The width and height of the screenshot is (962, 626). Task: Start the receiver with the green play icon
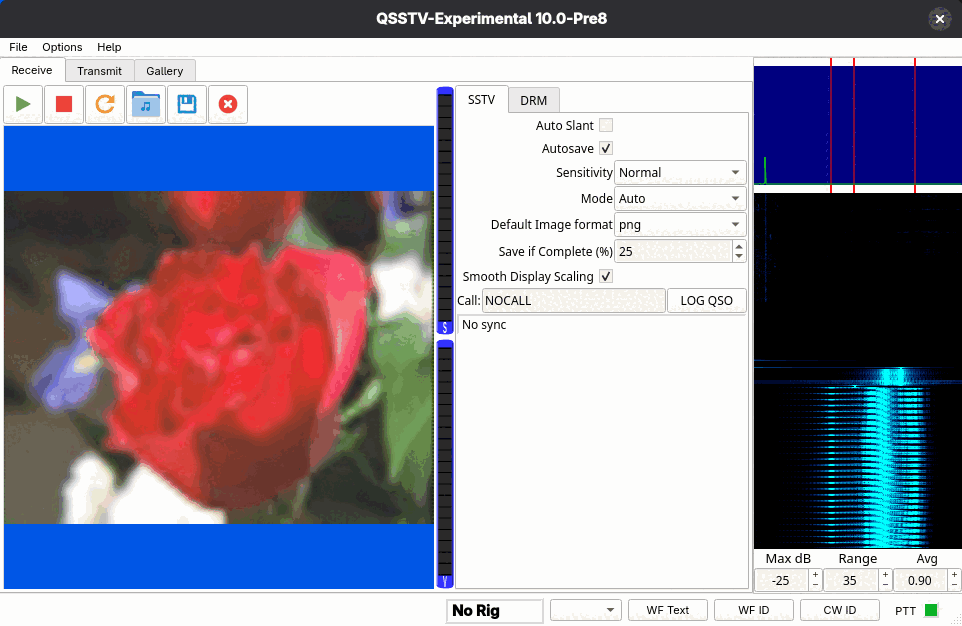click(x=23, y=104)
